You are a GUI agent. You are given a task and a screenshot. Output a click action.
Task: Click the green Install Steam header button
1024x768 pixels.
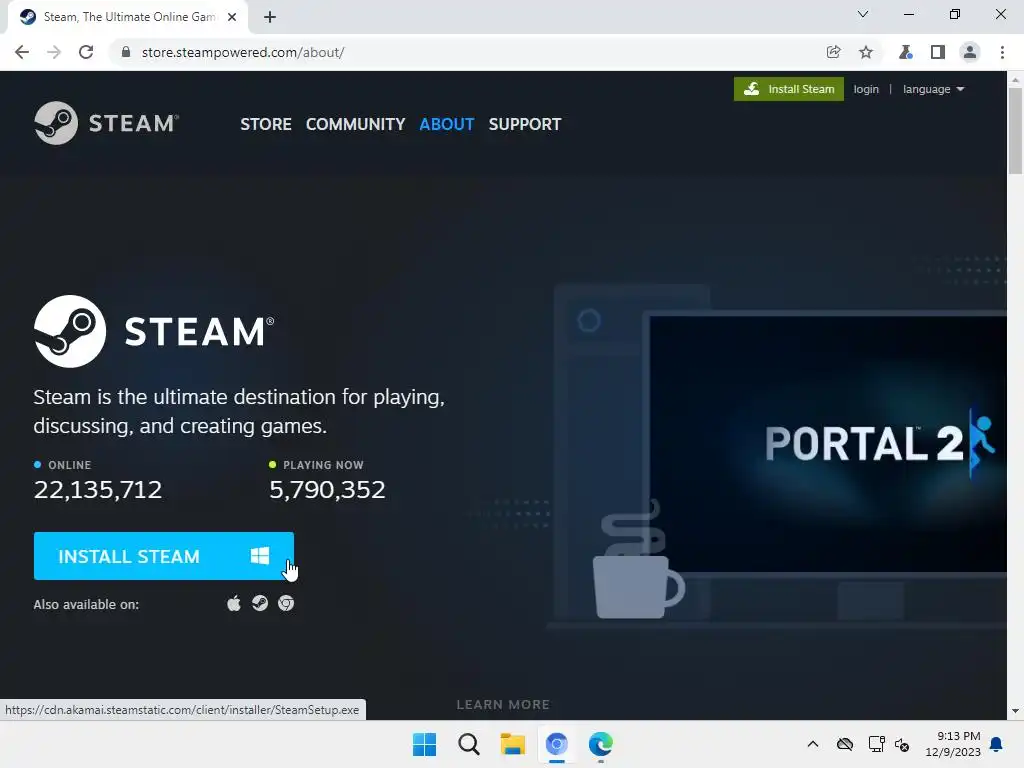click(789, 89)
